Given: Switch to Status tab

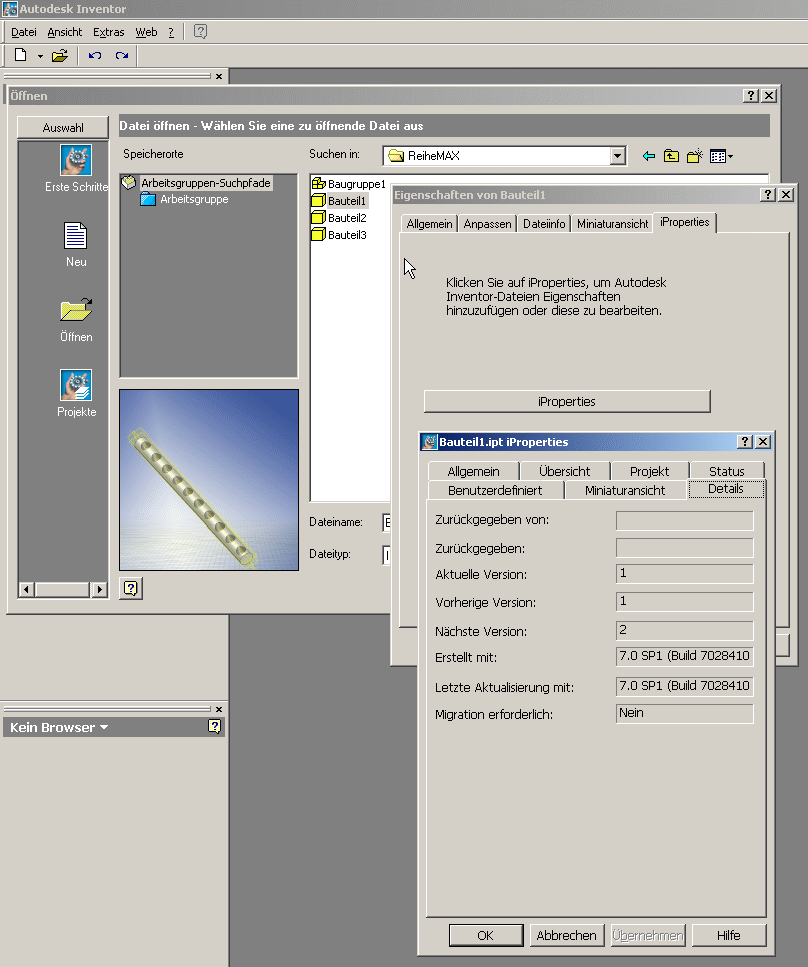Looking at the screenshot, I should [x=727, y=471].
